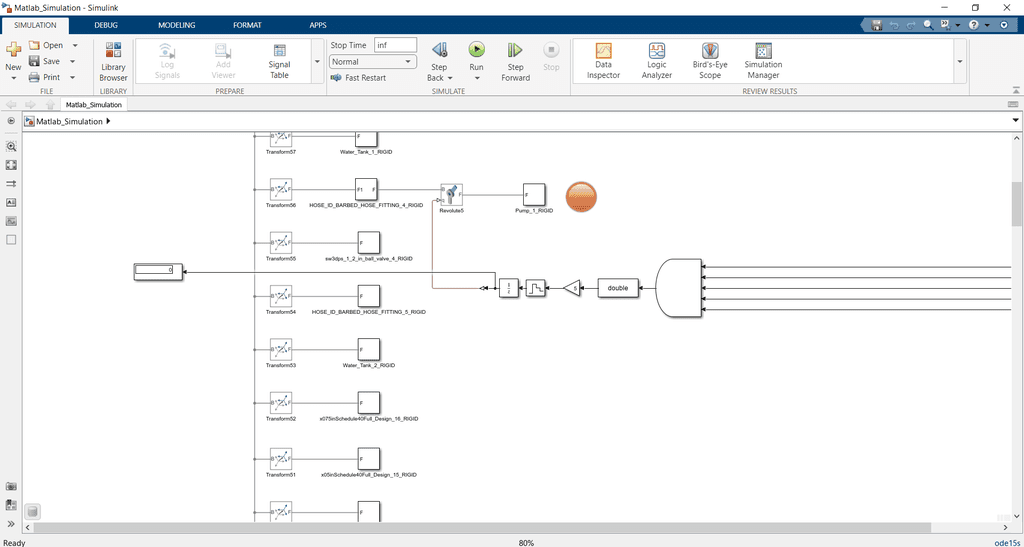Screen dimensions: 1024x547
Task: Toggle Fast Restart mode
Action: 358,78
